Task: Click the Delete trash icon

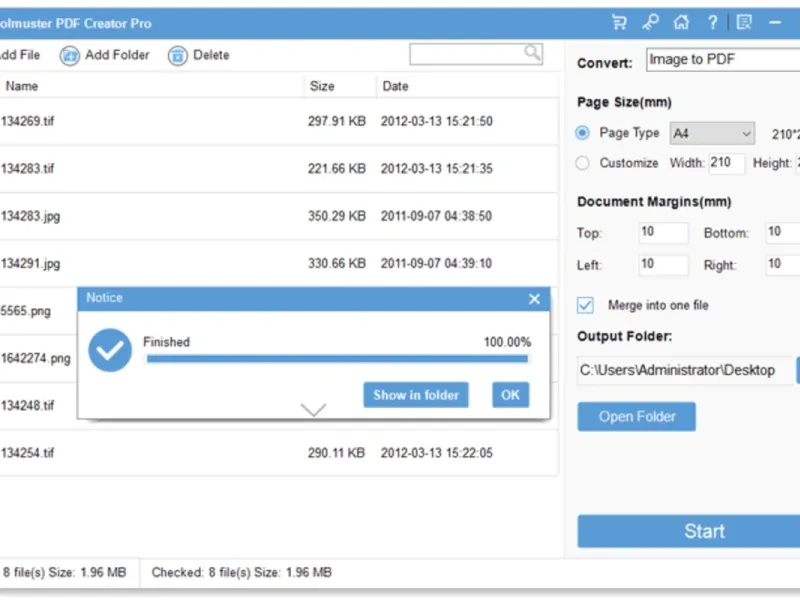Action: [178, 56]
